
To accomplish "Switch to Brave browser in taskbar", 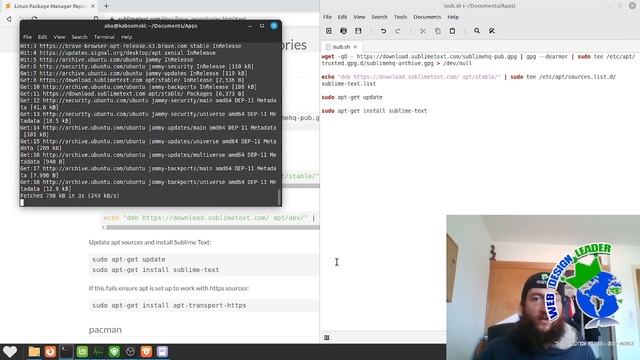I will pos(146,351).
